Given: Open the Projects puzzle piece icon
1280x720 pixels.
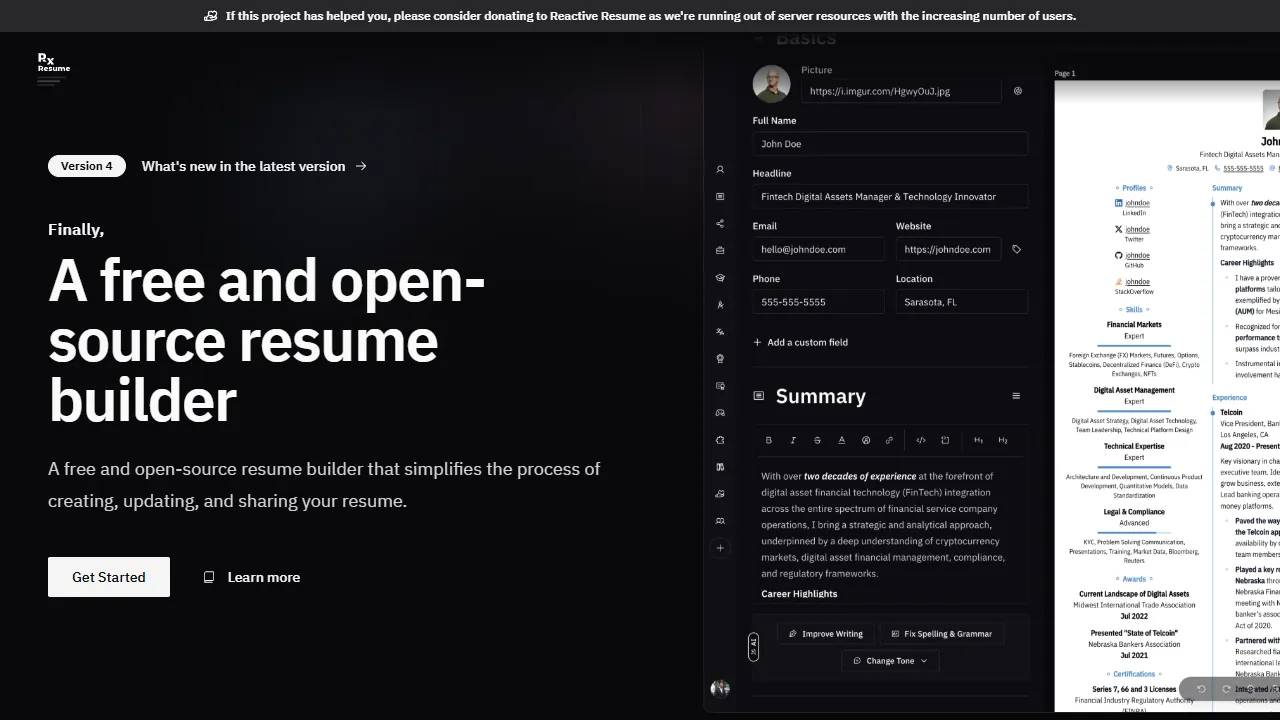Looking at the screenshot, I should point(720,440).
